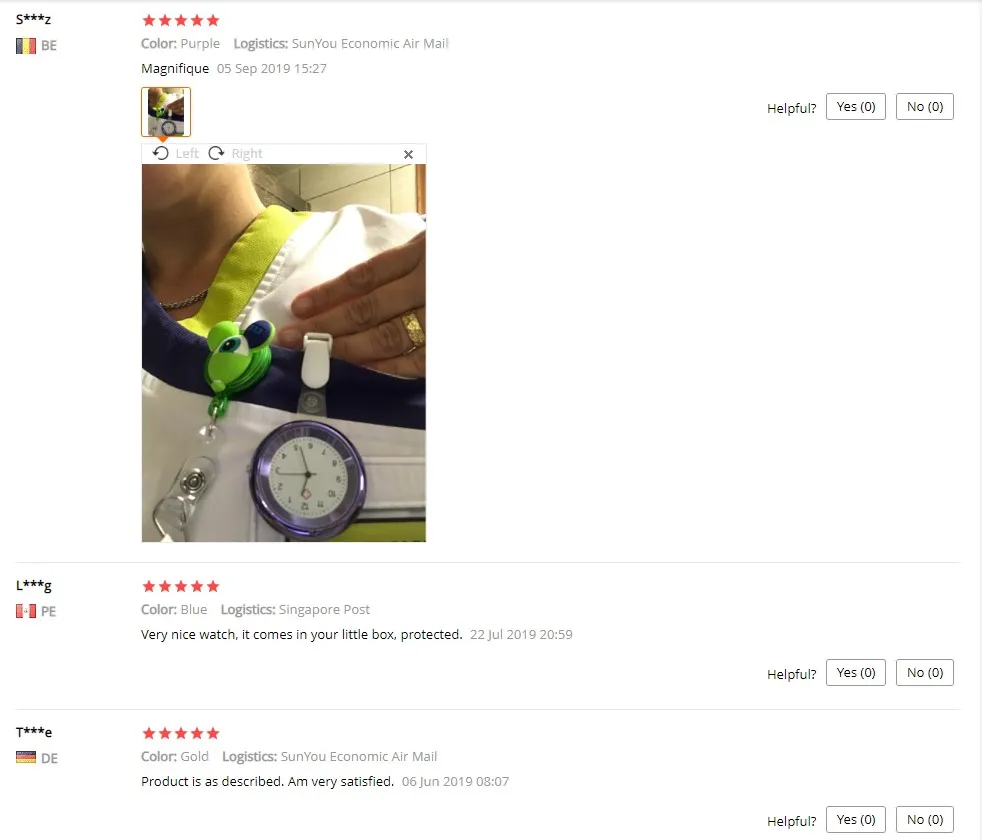Vote No on the Product is as described review
The width and height of the screenshot is (982, 840).
click(x=924, y=819)
